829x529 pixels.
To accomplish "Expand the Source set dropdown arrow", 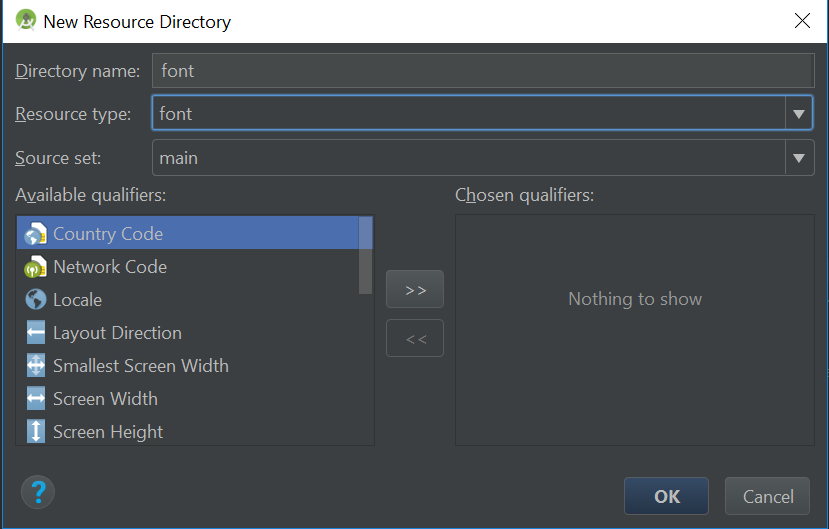I will (x=799, y=158).
